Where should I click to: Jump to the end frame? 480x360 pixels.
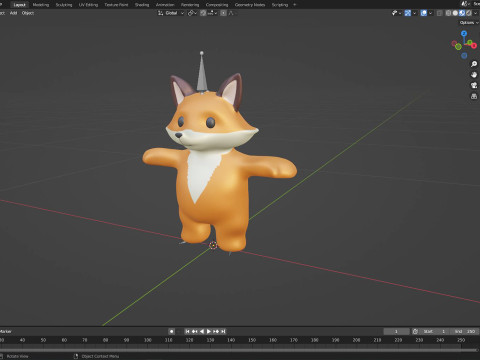coord(223,331)
